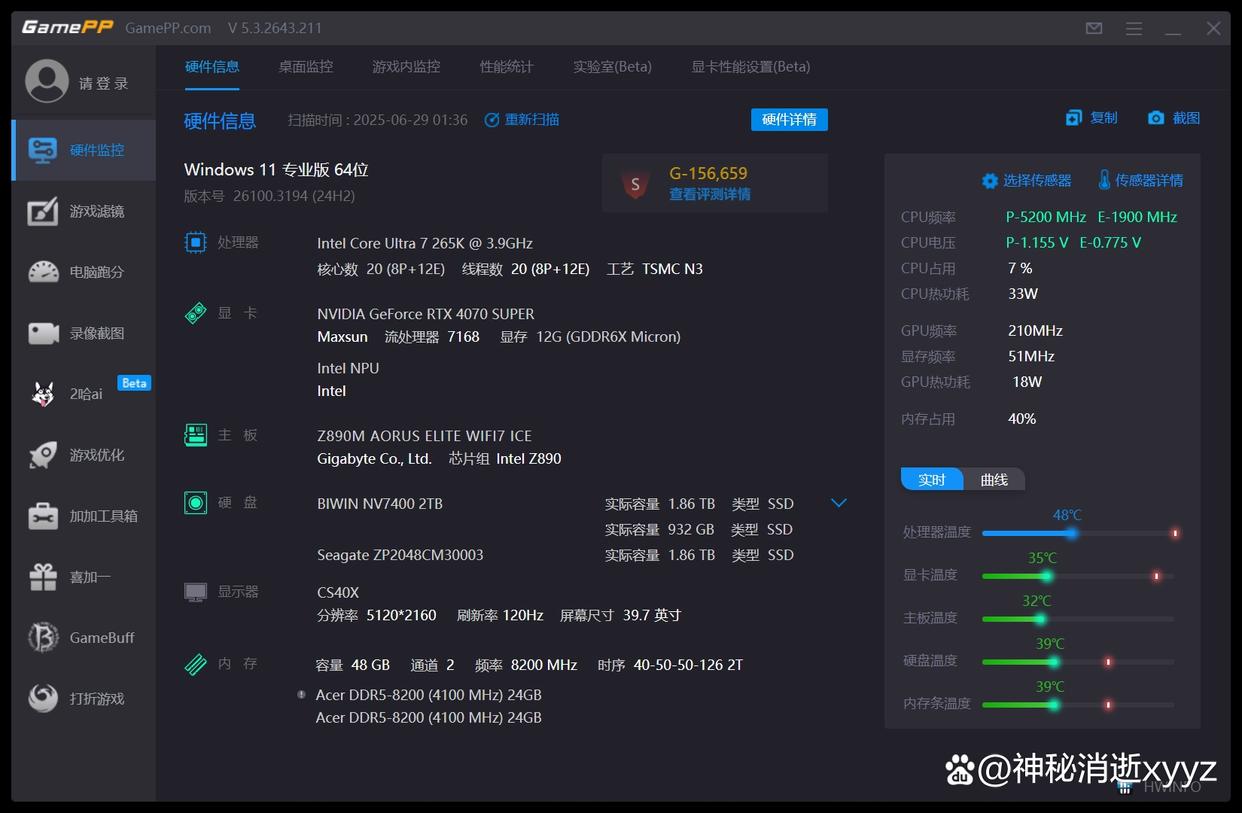The height and width of the screenshot is (813, 1242).
Task: Click the second Acer DDR5-8200 memory row
Action: point(428,718)
